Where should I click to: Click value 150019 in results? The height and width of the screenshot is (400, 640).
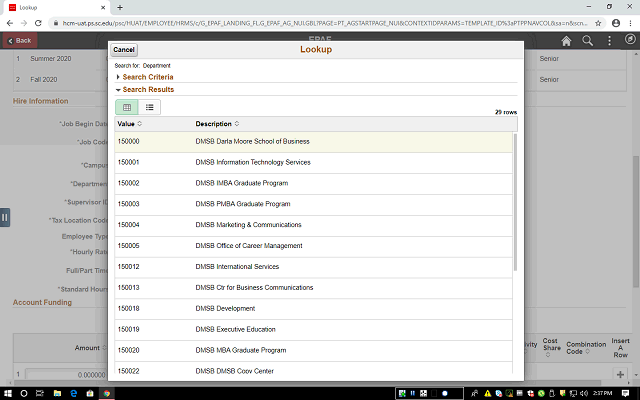click(128, 329)
